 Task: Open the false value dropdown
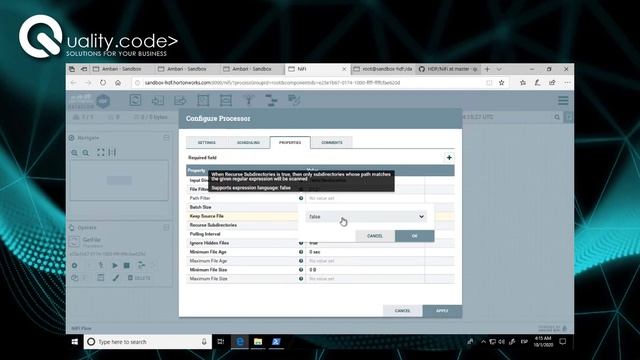(x=366, y=217)
